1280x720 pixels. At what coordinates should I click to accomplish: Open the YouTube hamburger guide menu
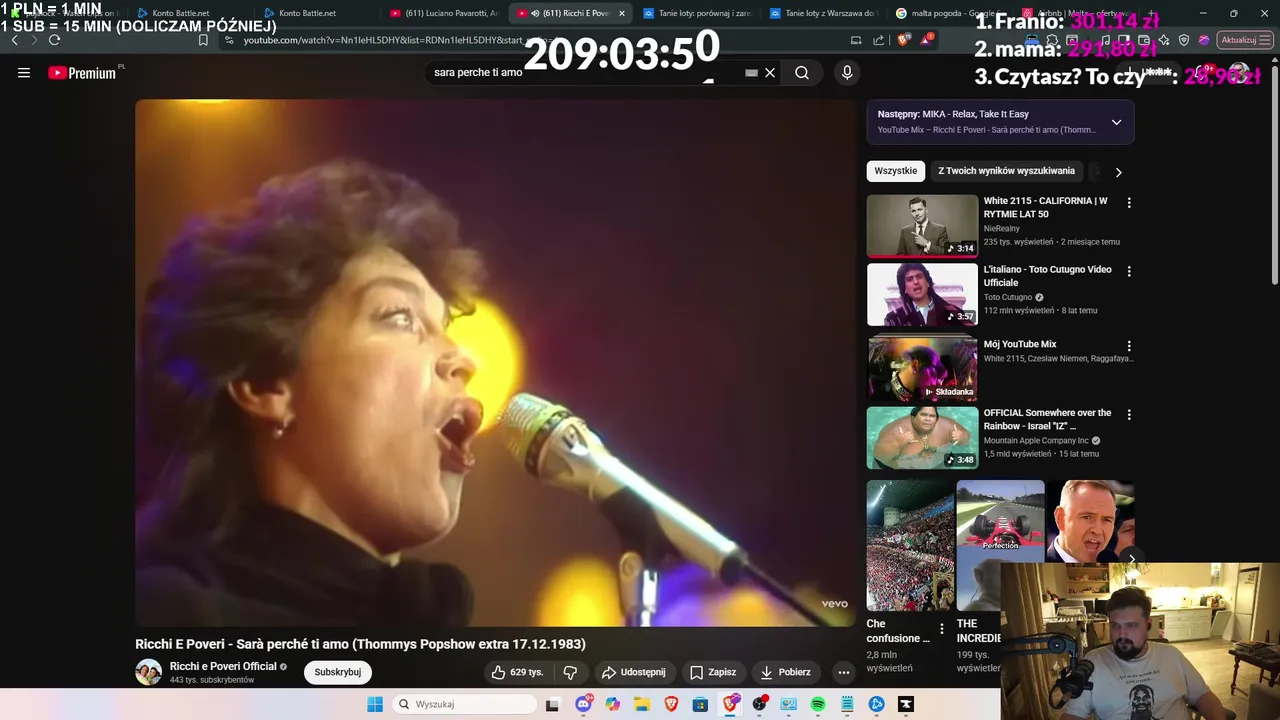[x=24, y=73]
